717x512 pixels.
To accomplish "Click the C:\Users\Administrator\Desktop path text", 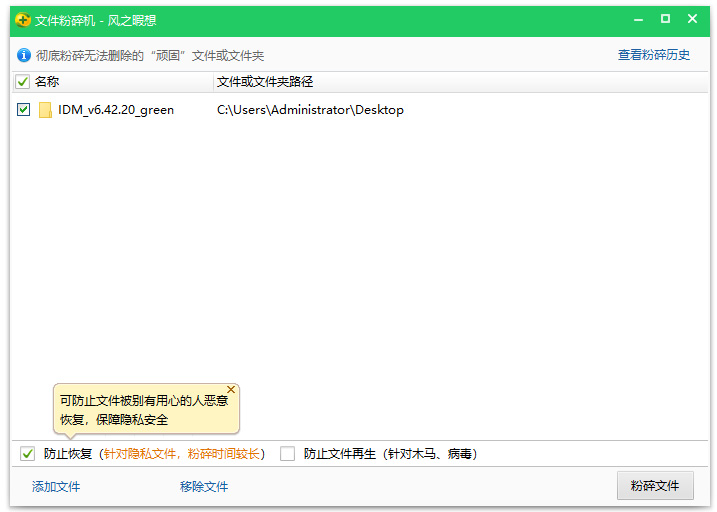I will [310, 110].
